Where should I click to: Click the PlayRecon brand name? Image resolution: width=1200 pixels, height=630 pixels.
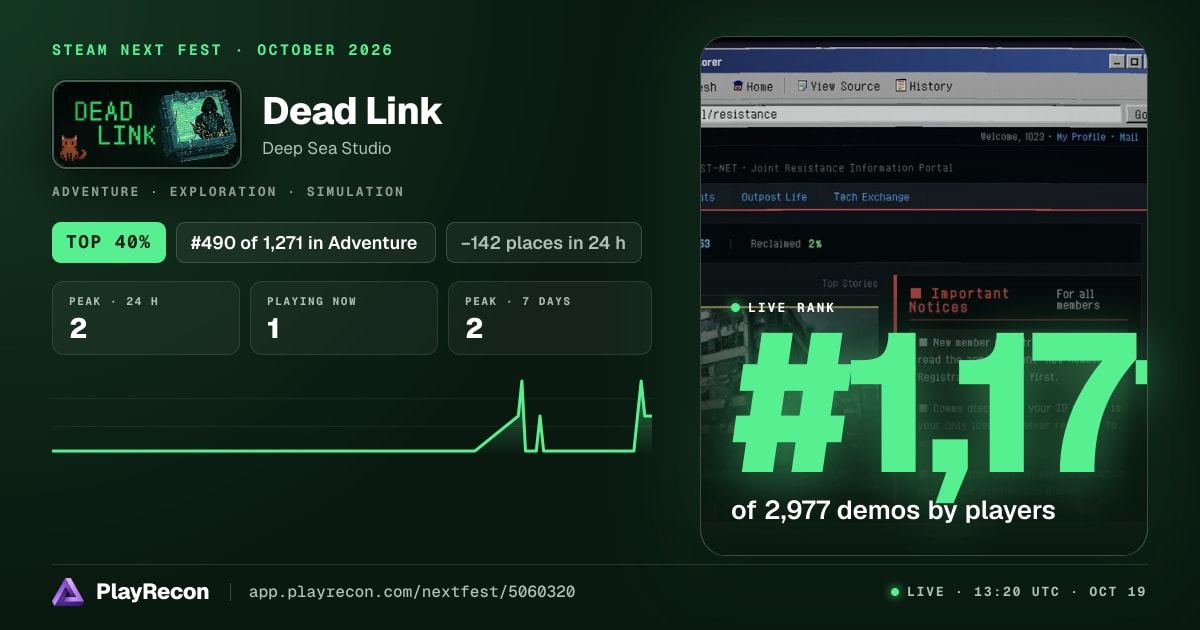tap(153, 592)
